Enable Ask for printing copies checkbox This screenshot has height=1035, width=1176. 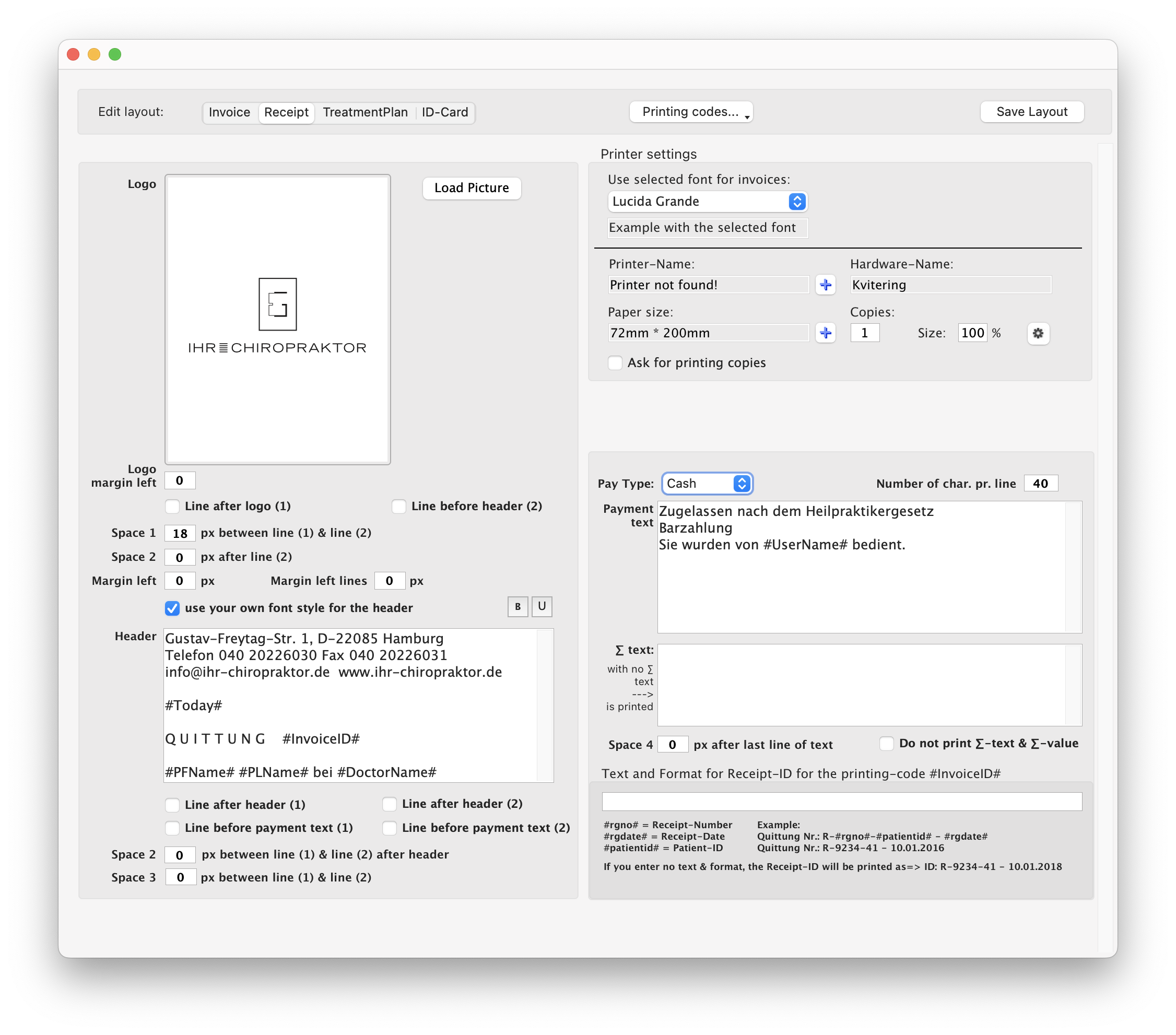pos(615,363)
